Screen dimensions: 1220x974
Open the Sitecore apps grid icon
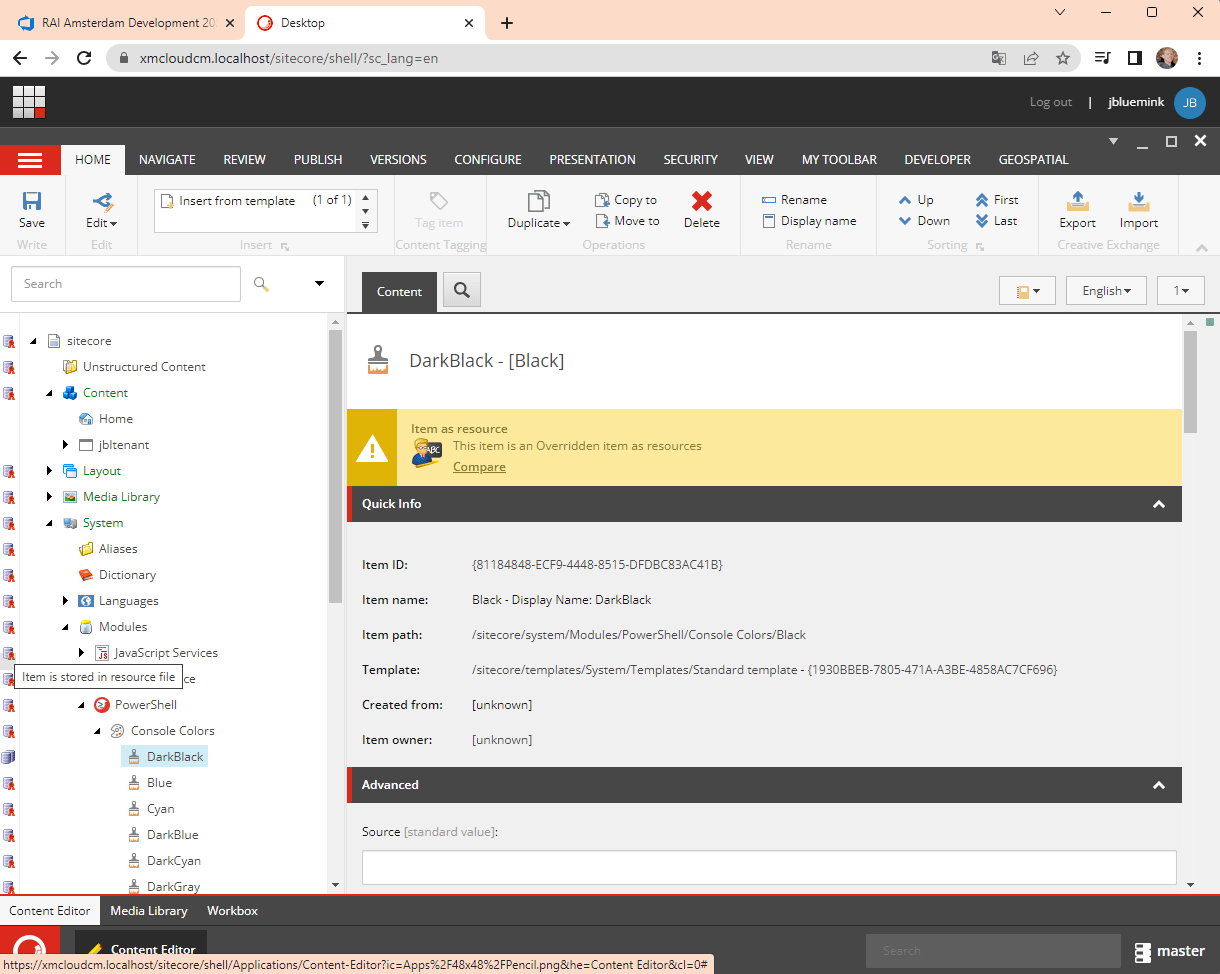(x=29, y=102)
